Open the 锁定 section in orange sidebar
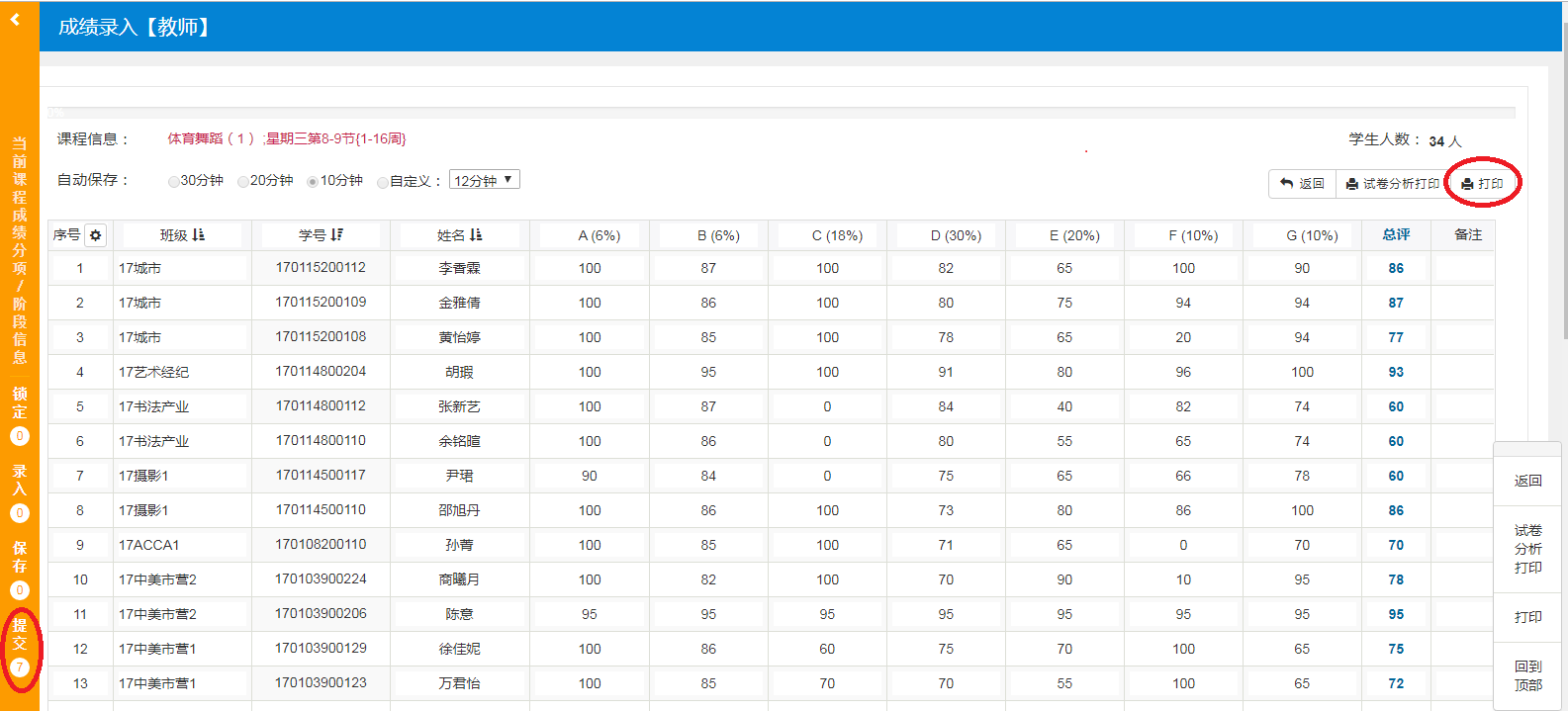This screenshot has height=711, width=1568. 20,414
